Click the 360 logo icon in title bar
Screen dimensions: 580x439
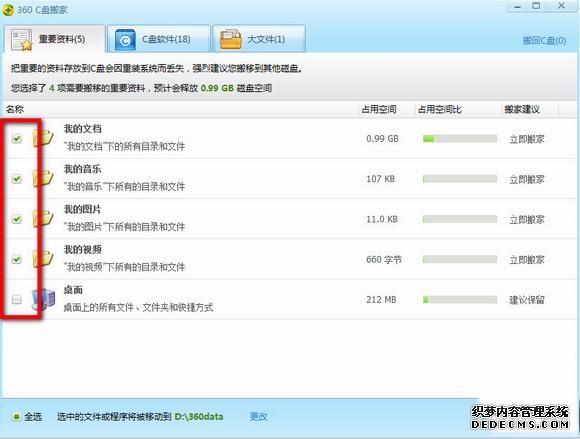(8, 9)
